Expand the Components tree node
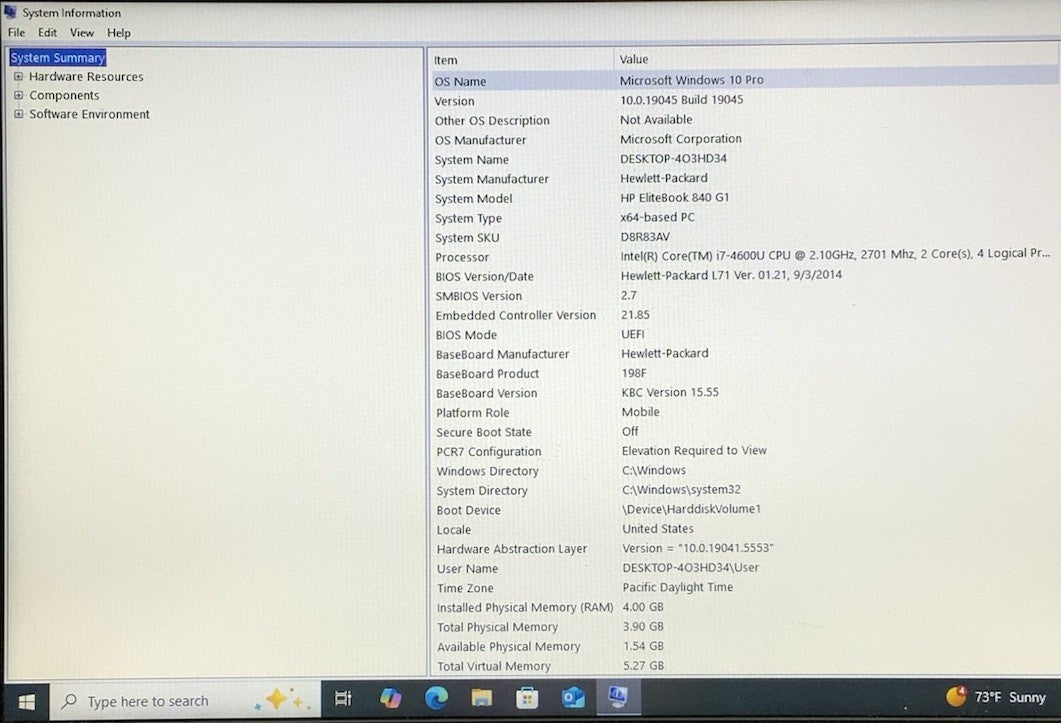The height and width of the screenshot is (723, 1061). point(18,96)
